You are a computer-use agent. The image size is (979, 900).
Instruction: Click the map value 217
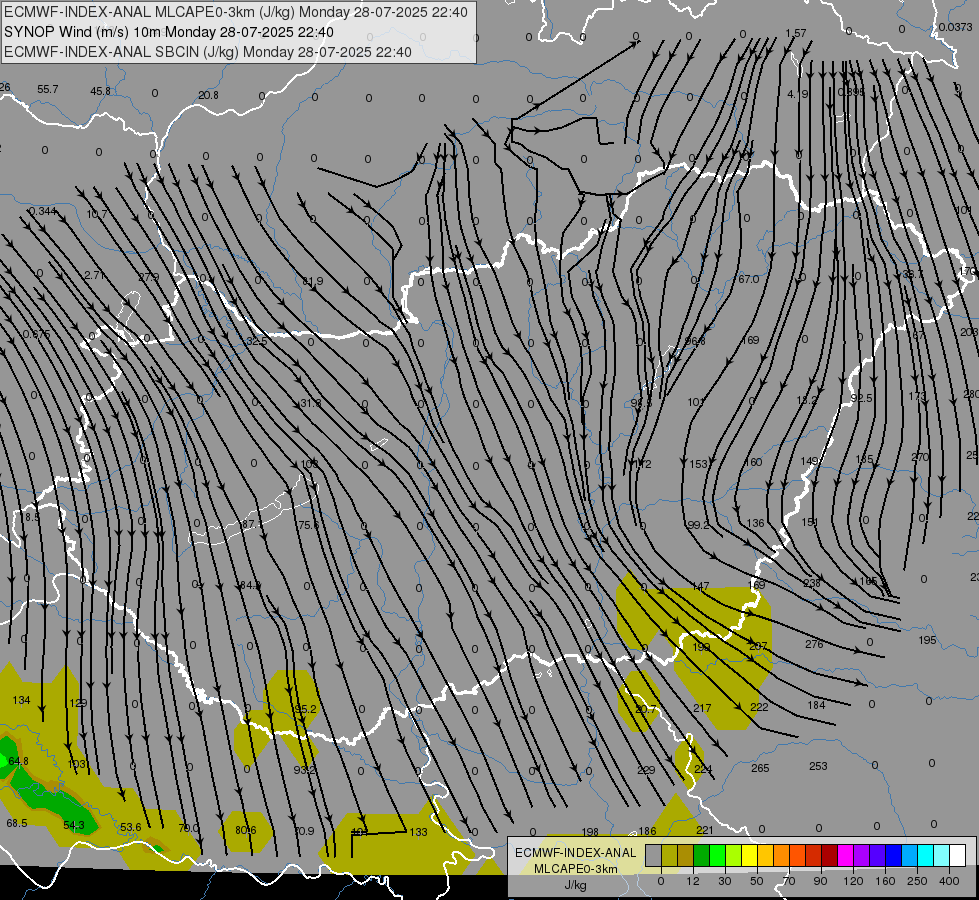tap(702, 708)
